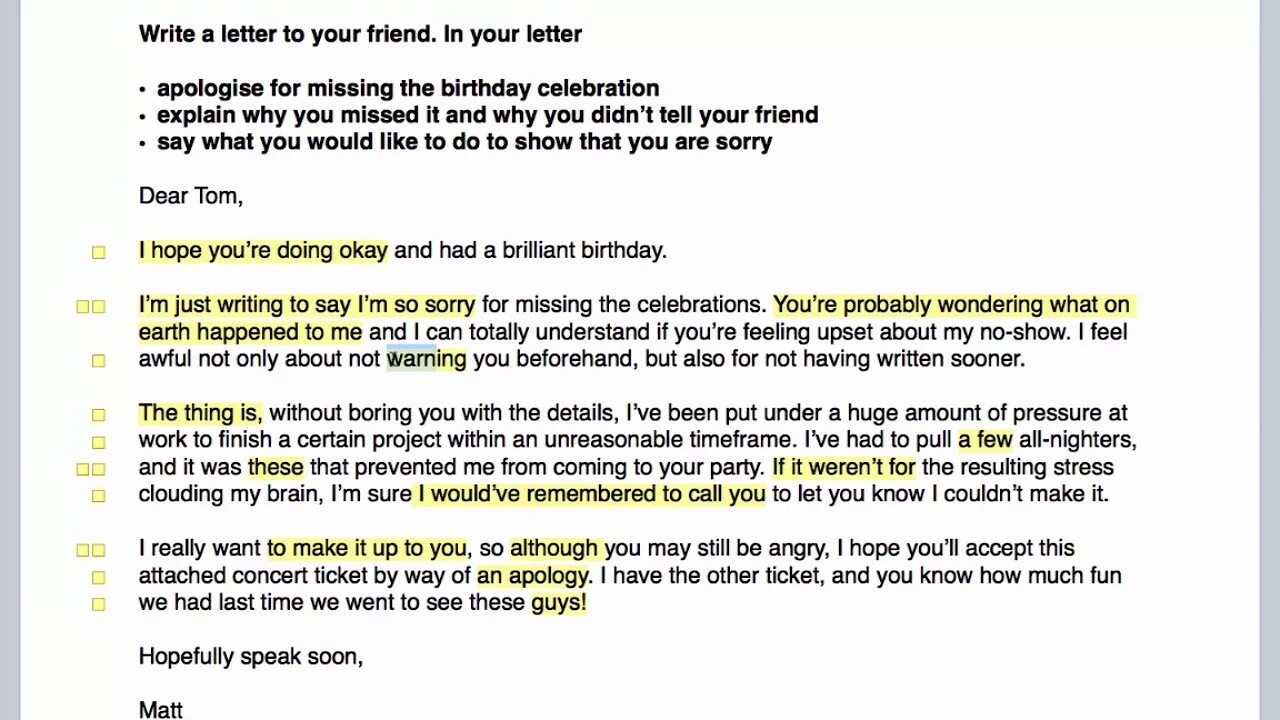1280x720 pixels.
Task: Click comment marker beside "we had last time" line
Action: (x=98, y=604)
